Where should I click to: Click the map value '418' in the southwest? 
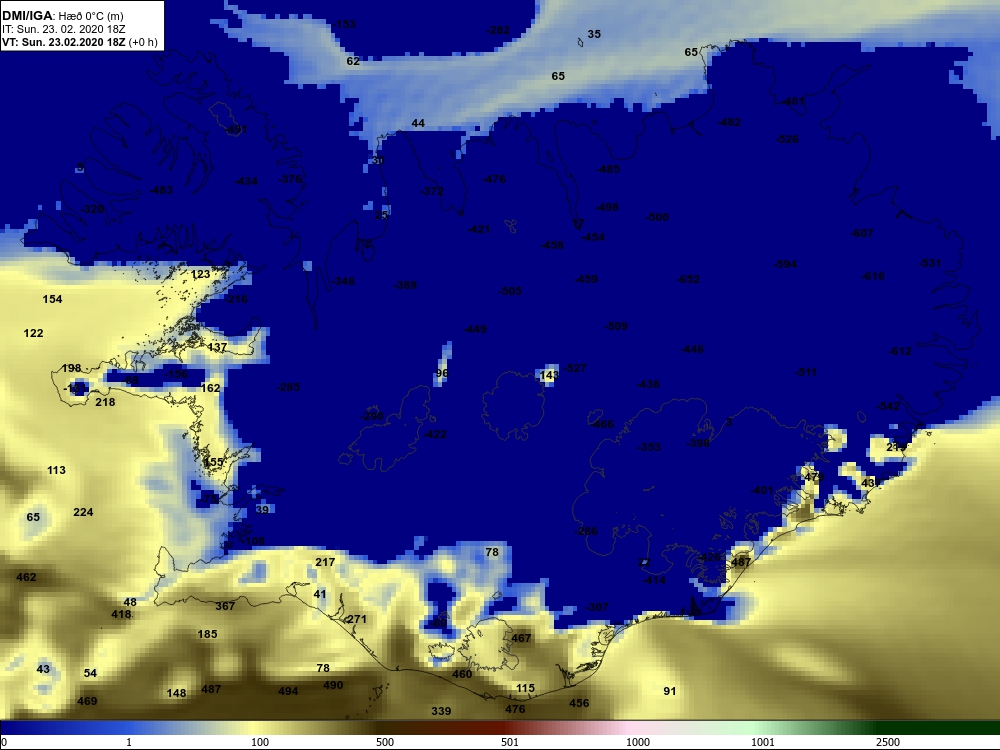click(x=121, y=614)
